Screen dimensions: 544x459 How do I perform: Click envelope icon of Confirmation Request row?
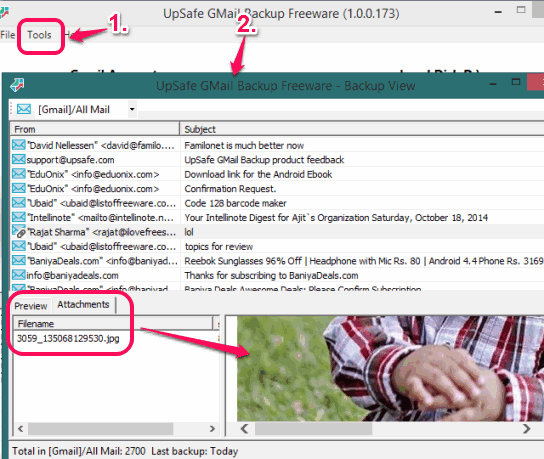[19, 188]
